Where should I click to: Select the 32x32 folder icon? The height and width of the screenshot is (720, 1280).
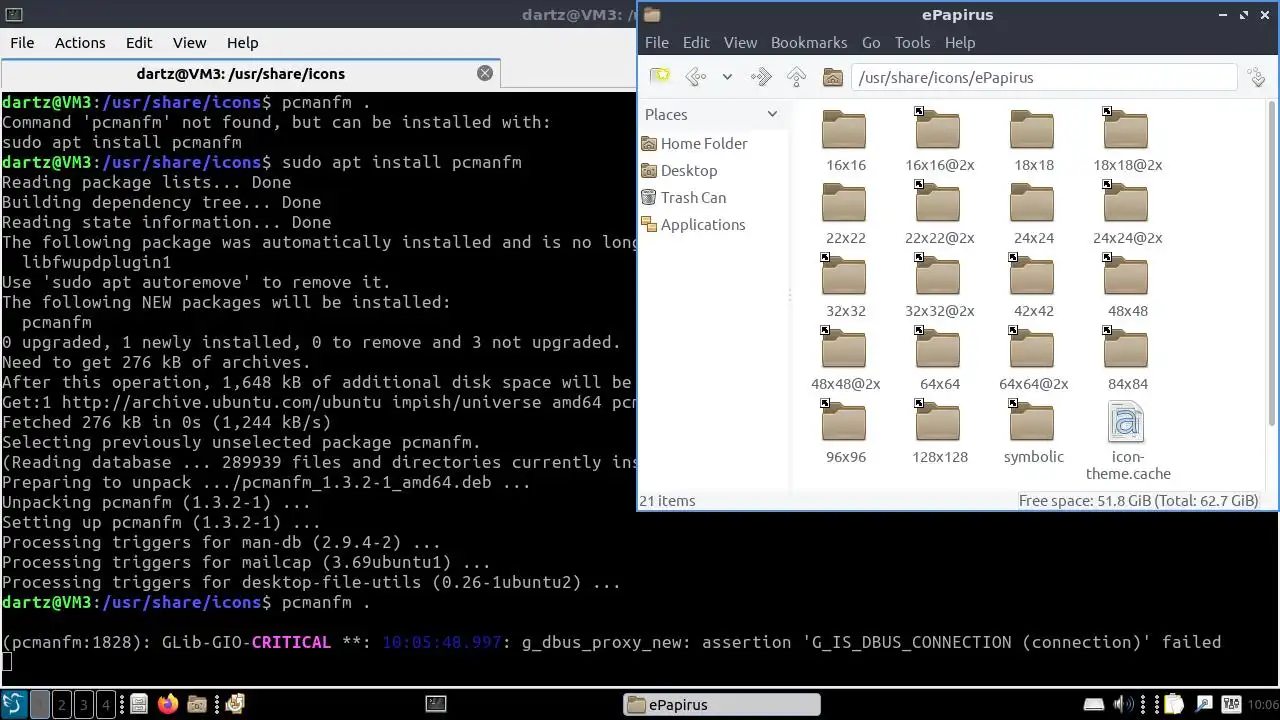[x=844, y=277]
